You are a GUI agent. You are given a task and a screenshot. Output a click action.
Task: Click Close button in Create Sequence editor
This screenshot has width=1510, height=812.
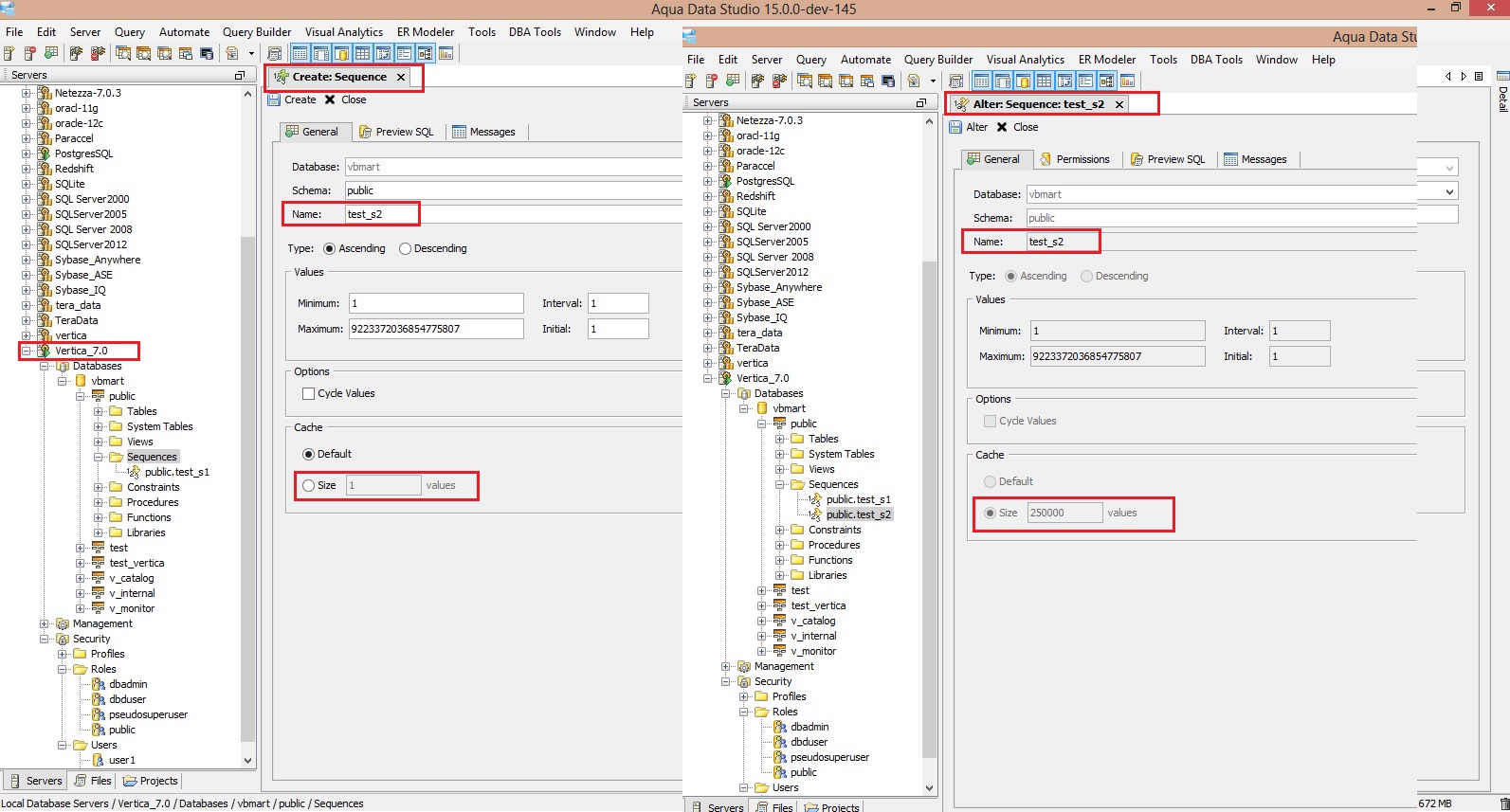tap(345, 99)
